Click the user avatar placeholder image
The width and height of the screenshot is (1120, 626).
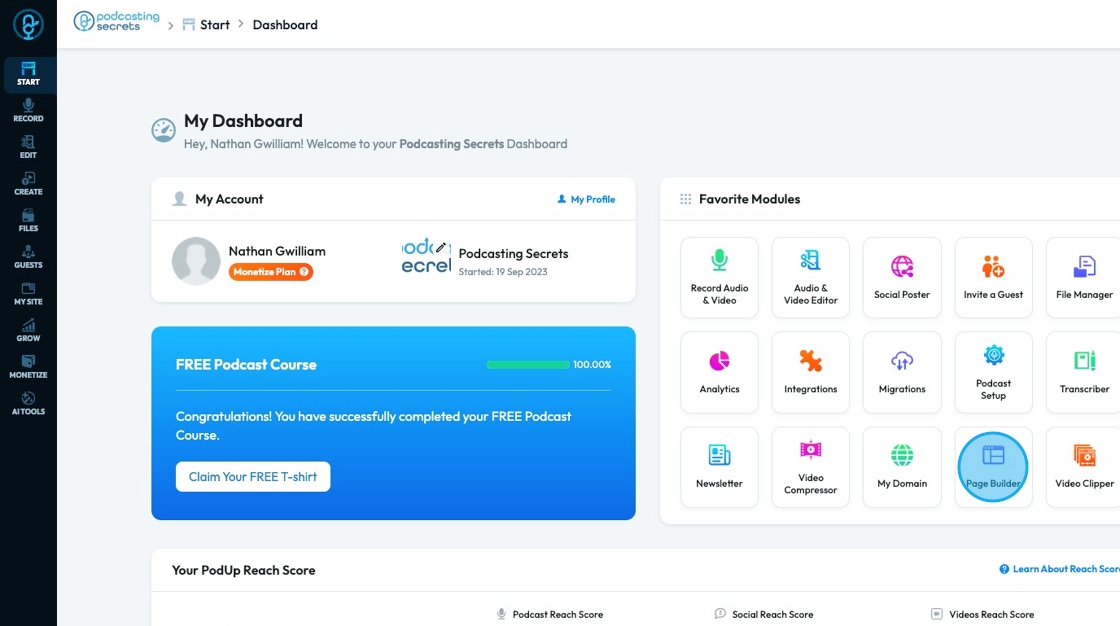tap(196, 261)
